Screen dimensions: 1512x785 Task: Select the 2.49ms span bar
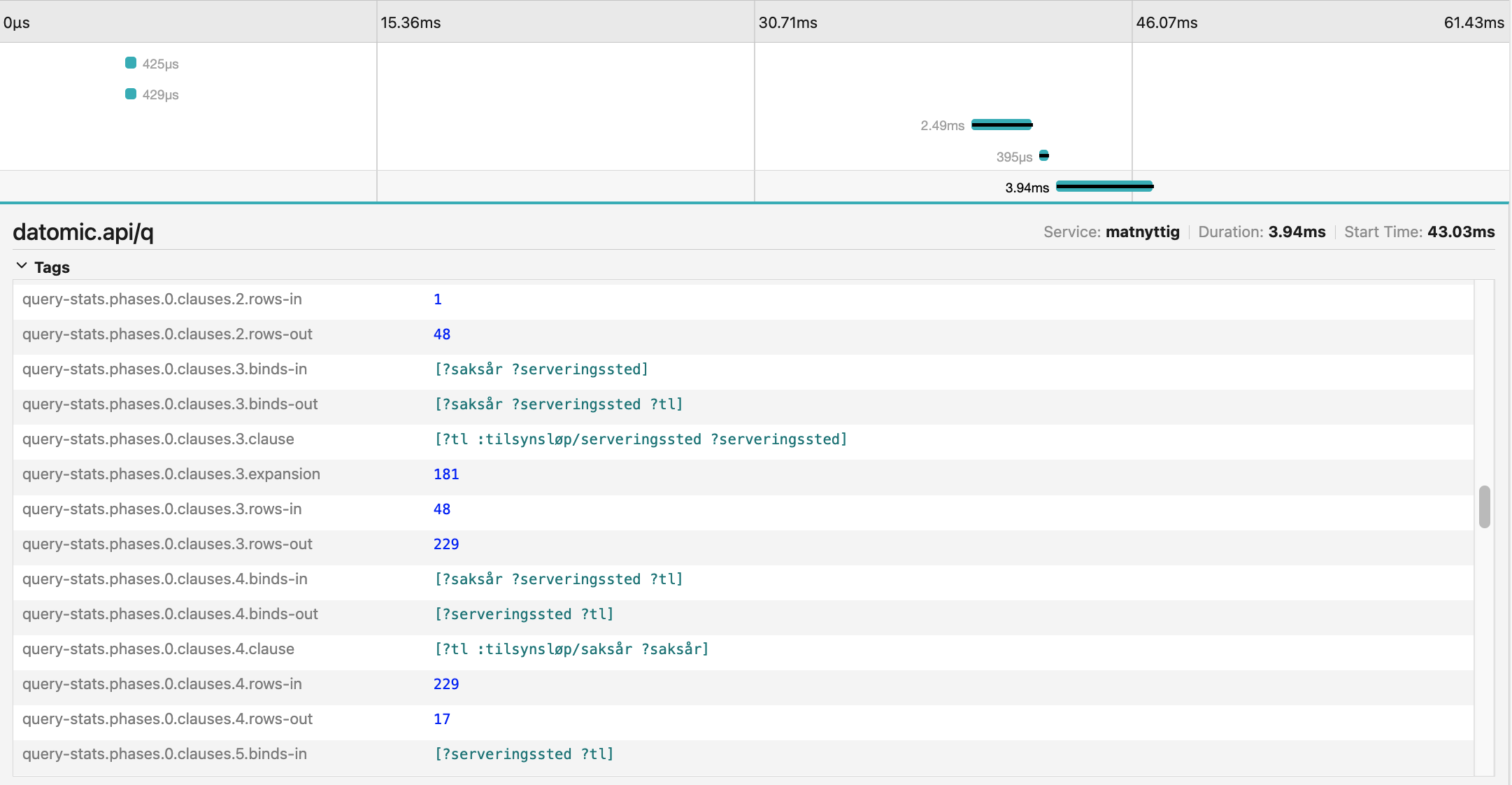1001,125
